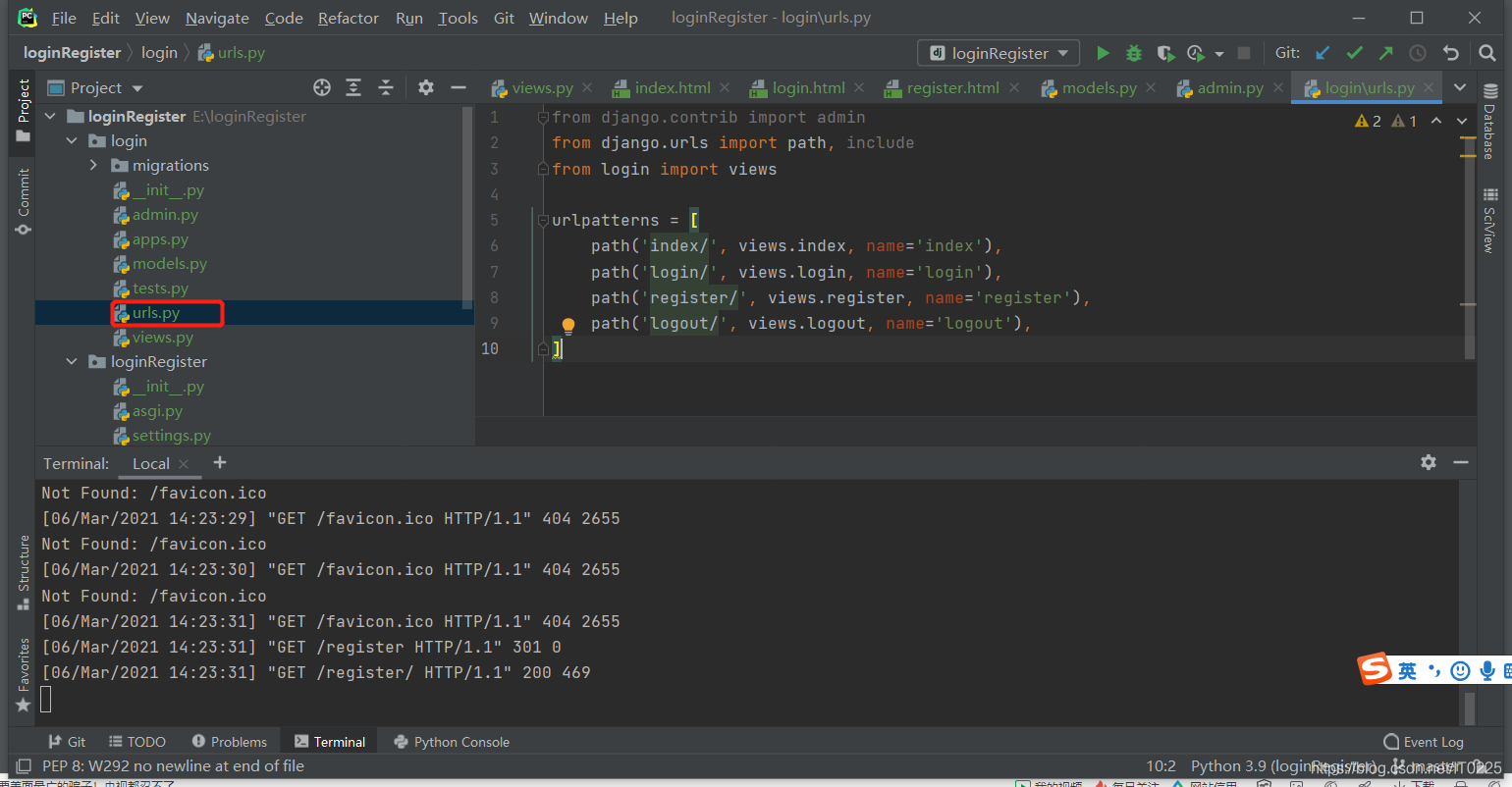This screenshot has width=1512, height=787.
Task: Run the loginRegister configuration
Action: (1103, 53)
